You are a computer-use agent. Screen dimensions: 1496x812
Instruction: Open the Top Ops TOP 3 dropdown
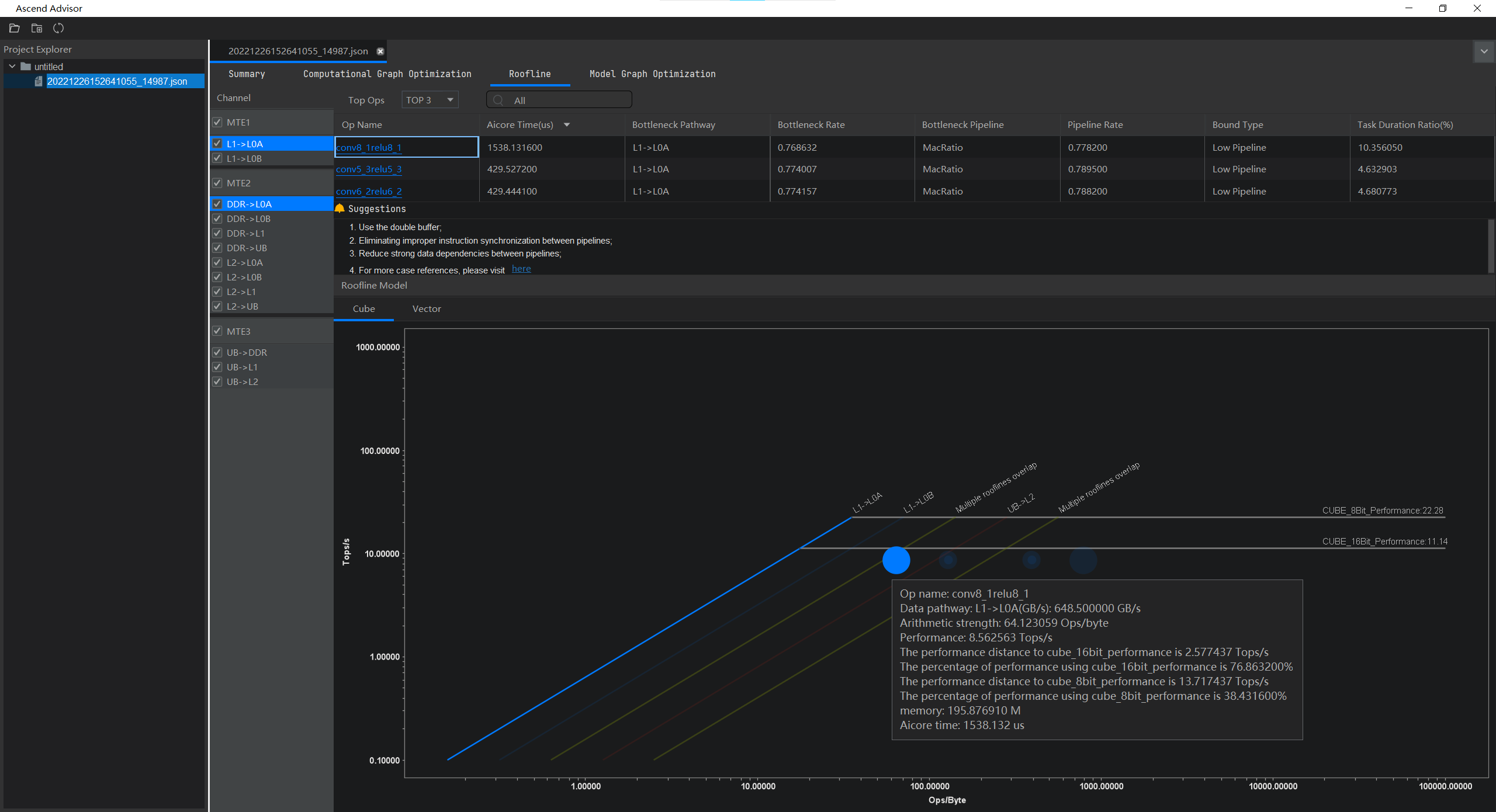coord(430,100)
